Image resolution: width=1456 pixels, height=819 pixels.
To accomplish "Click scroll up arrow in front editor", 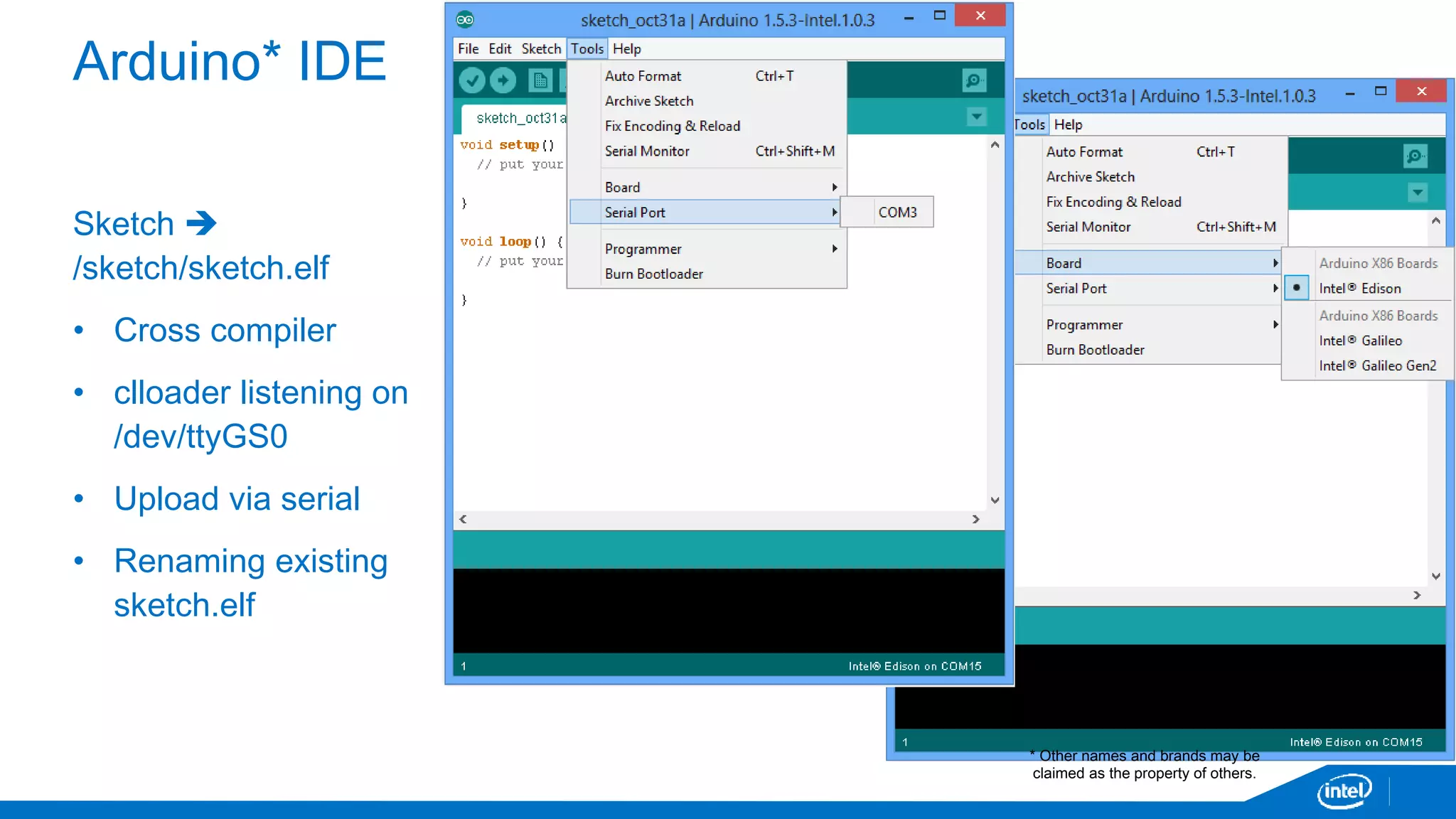I will [x=995, y=145].
